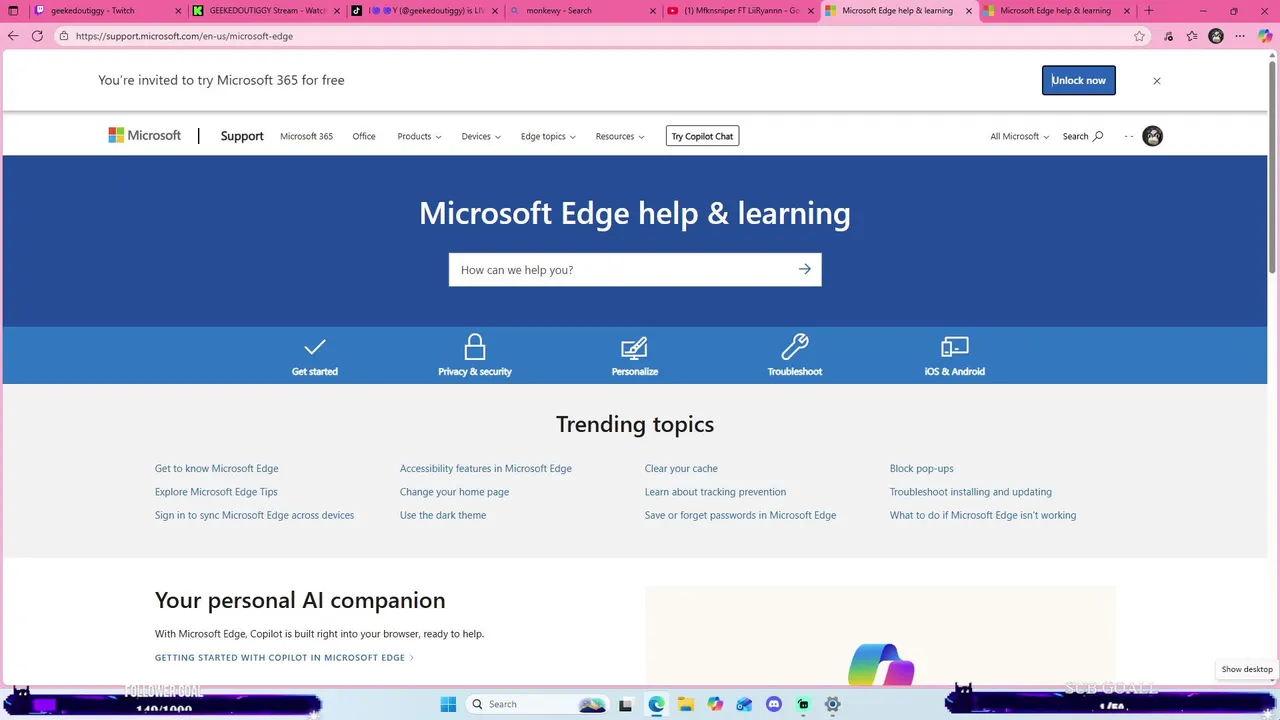This screenshot has height=720, width=1280.
Task: Switch to the Mfknsniper YouTube tab
Action: coord(740,11)
